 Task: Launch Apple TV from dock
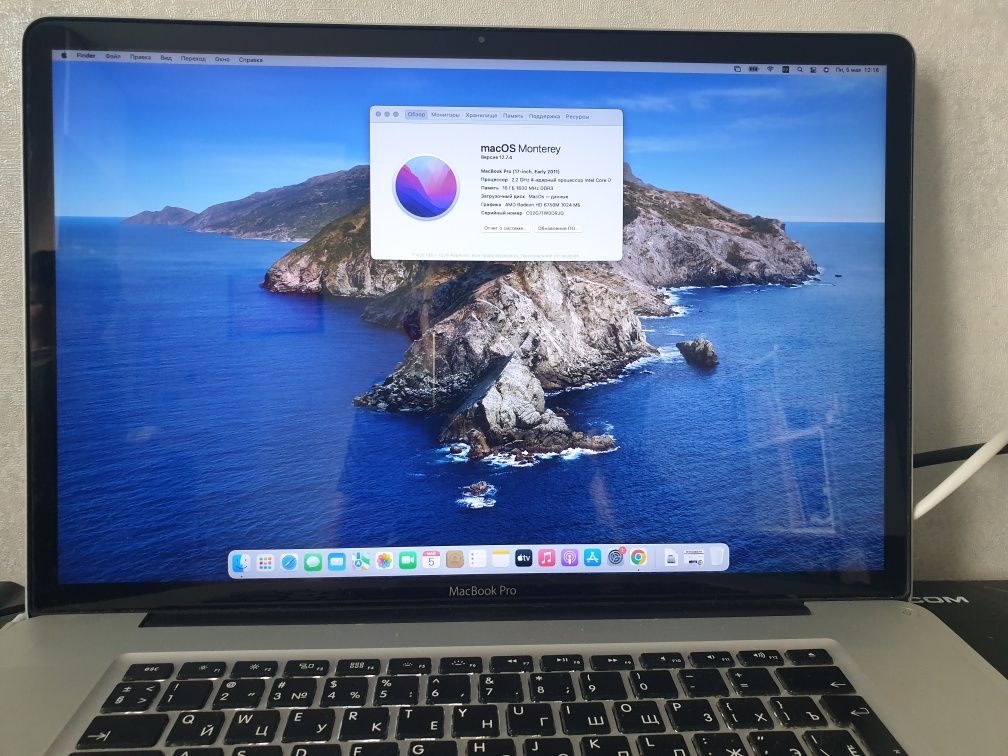click(x=523, y=558)
